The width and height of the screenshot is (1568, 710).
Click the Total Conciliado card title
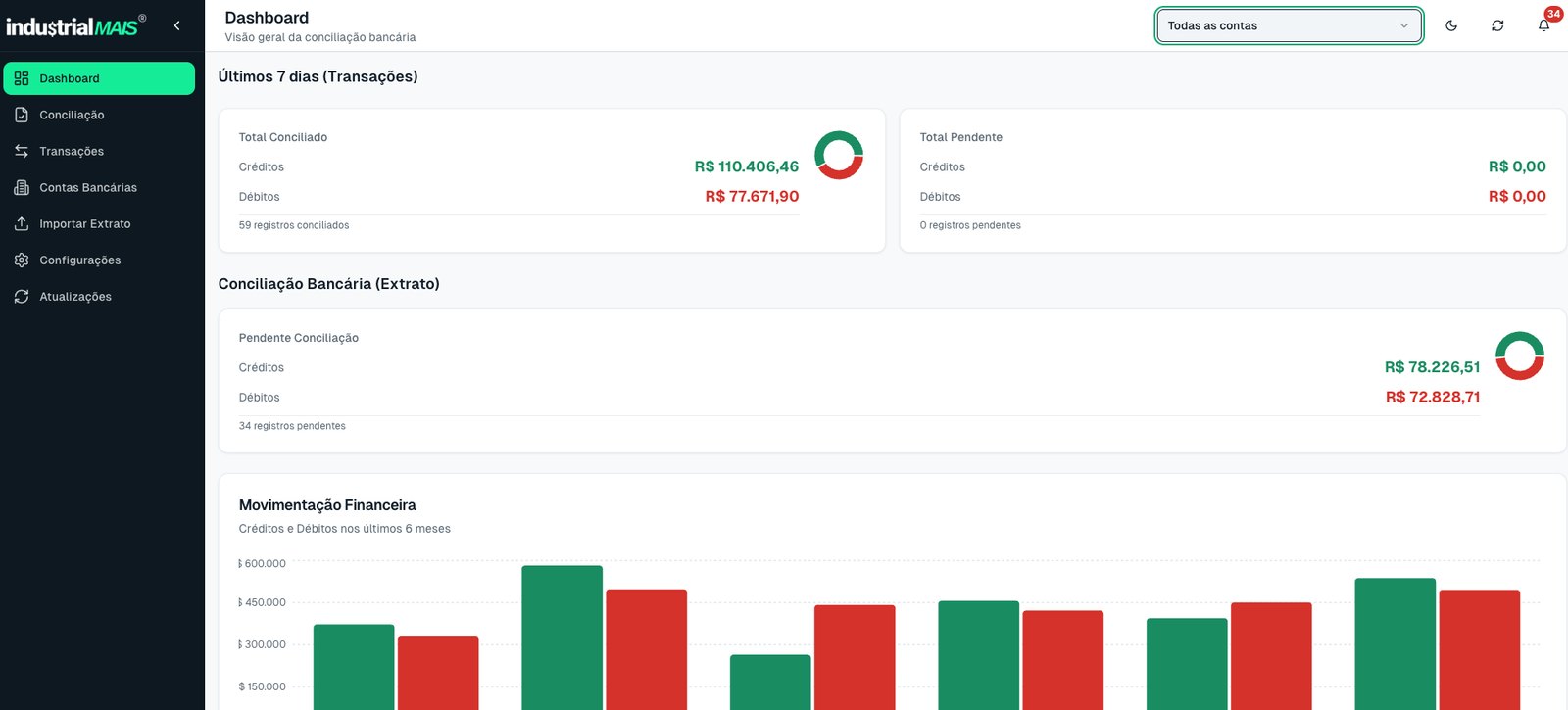(x=283, y=137)
